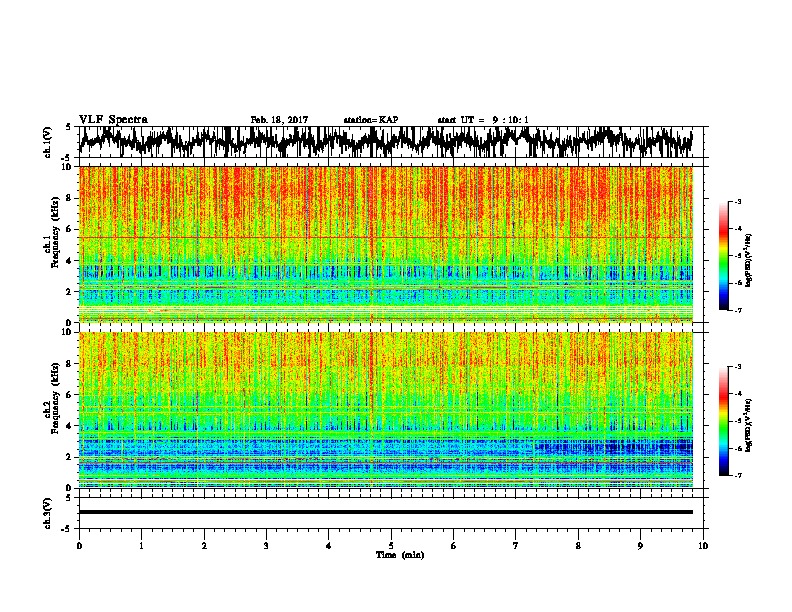Click the "start UT = 9 : 10: 1" text

[x=483, y=120]
